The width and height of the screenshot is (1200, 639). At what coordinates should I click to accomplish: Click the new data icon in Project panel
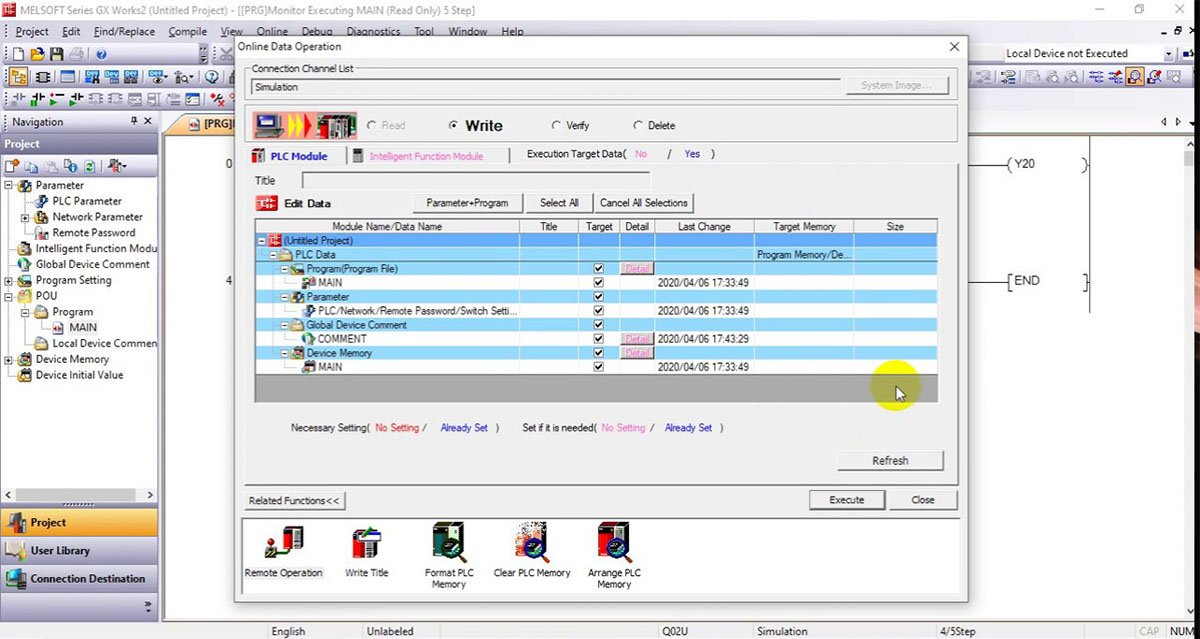point(13,166)
